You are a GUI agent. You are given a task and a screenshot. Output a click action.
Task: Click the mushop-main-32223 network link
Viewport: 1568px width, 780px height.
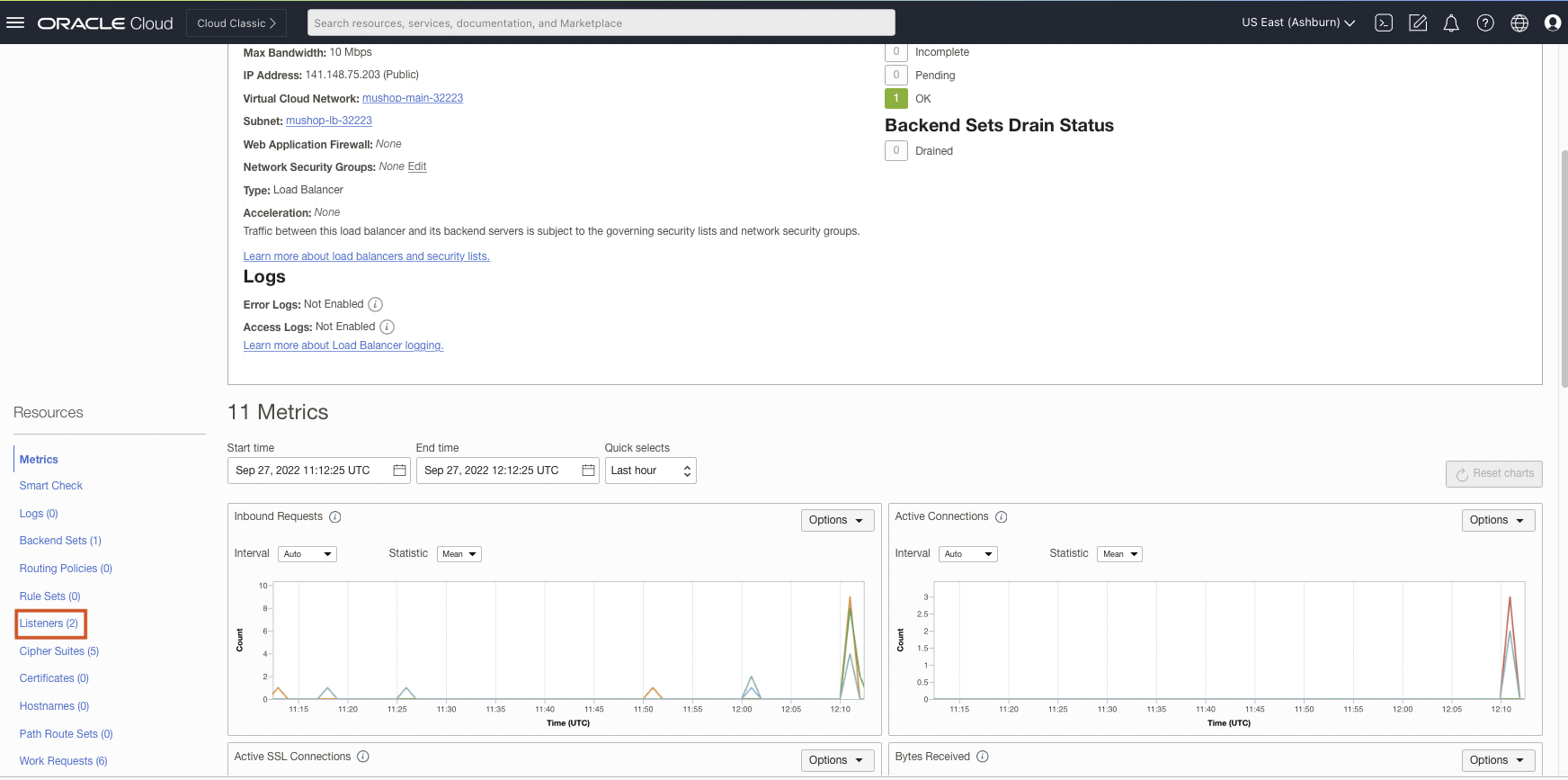[413, 98]
